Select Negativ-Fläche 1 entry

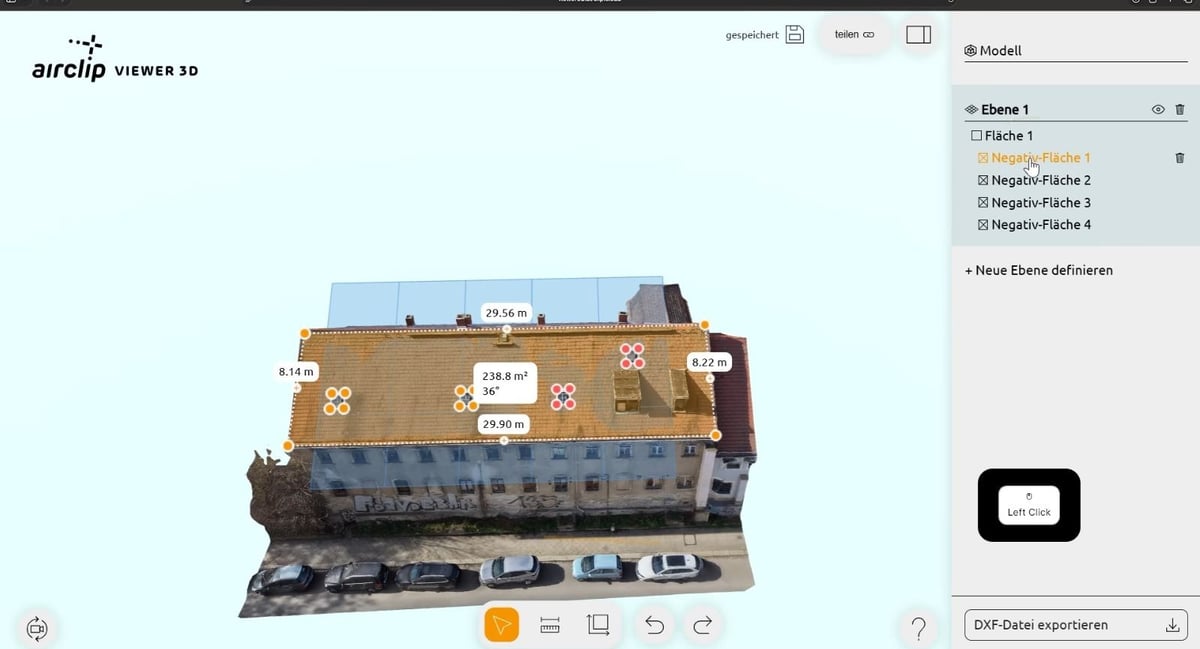click(x=1041, y=158)
